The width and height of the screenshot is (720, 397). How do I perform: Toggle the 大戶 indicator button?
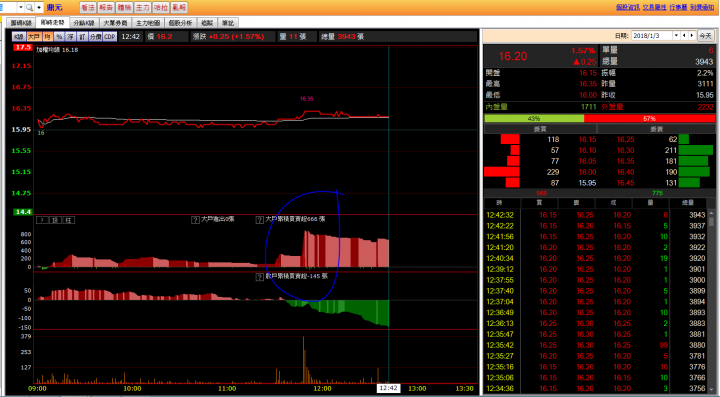[x=34, y=37]
